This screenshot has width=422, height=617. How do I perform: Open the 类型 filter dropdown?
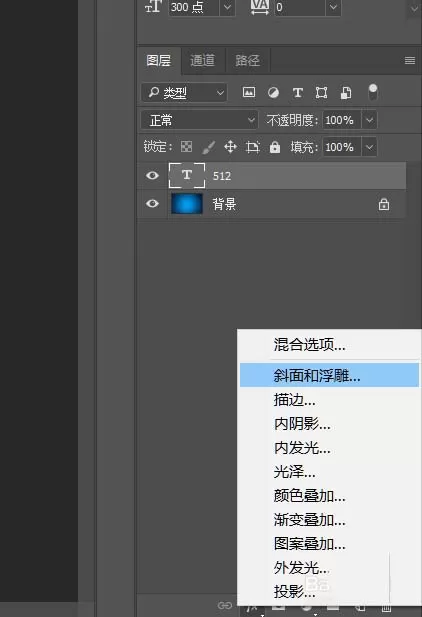(184, 93)
